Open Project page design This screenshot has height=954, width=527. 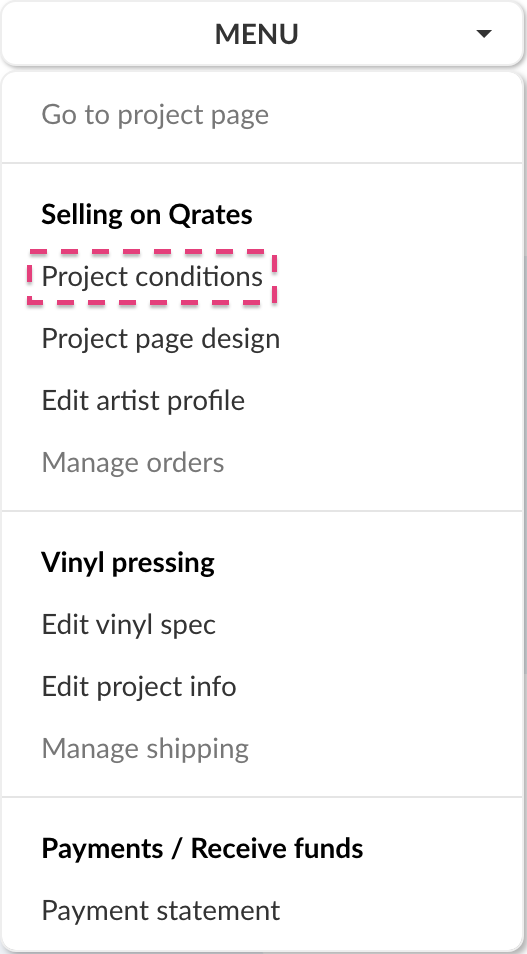161,339
